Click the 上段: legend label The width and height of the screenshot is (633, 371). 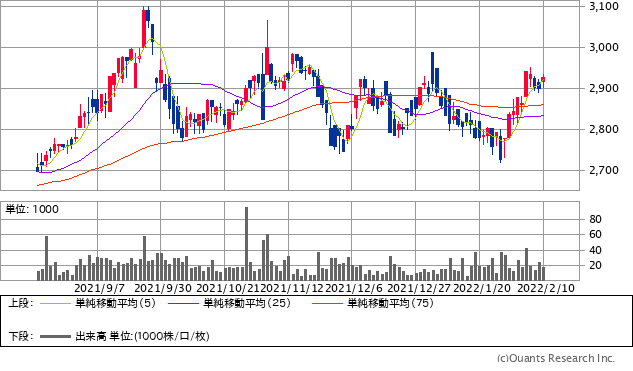point(21,303)
